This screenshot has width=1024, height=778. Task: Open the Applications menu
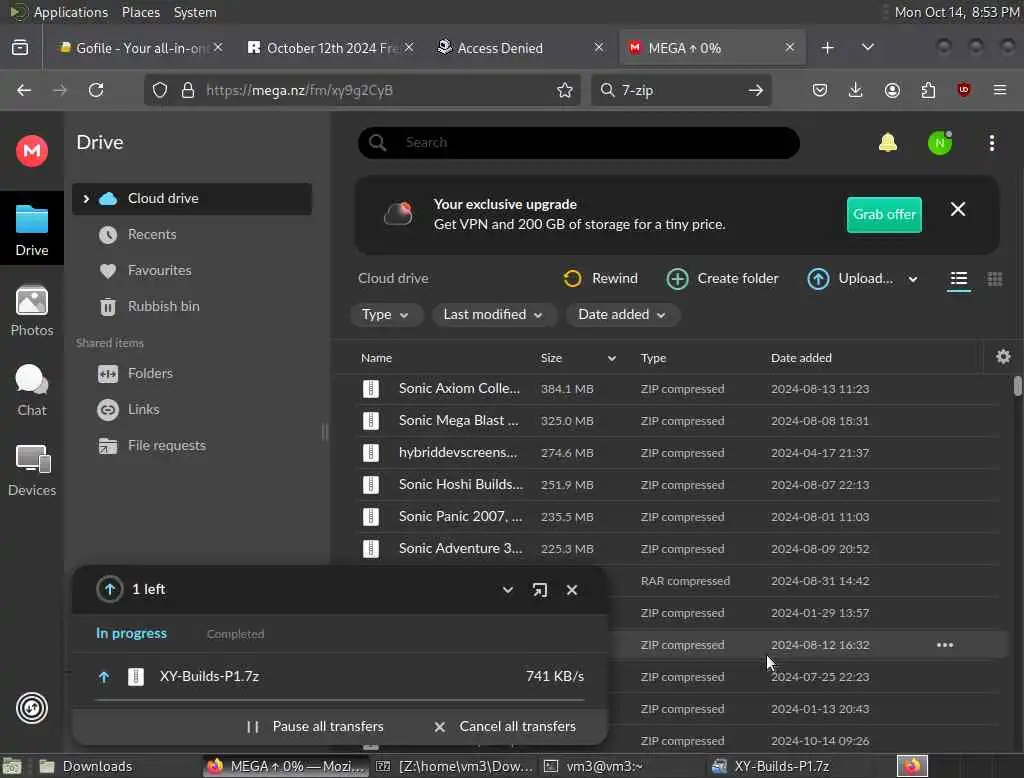pyautogui.click(x=58, y=12)
